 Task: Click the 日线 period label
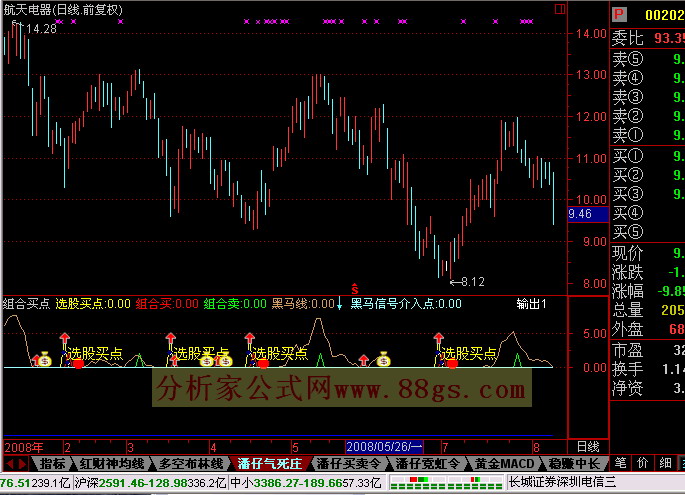(588, 447)
